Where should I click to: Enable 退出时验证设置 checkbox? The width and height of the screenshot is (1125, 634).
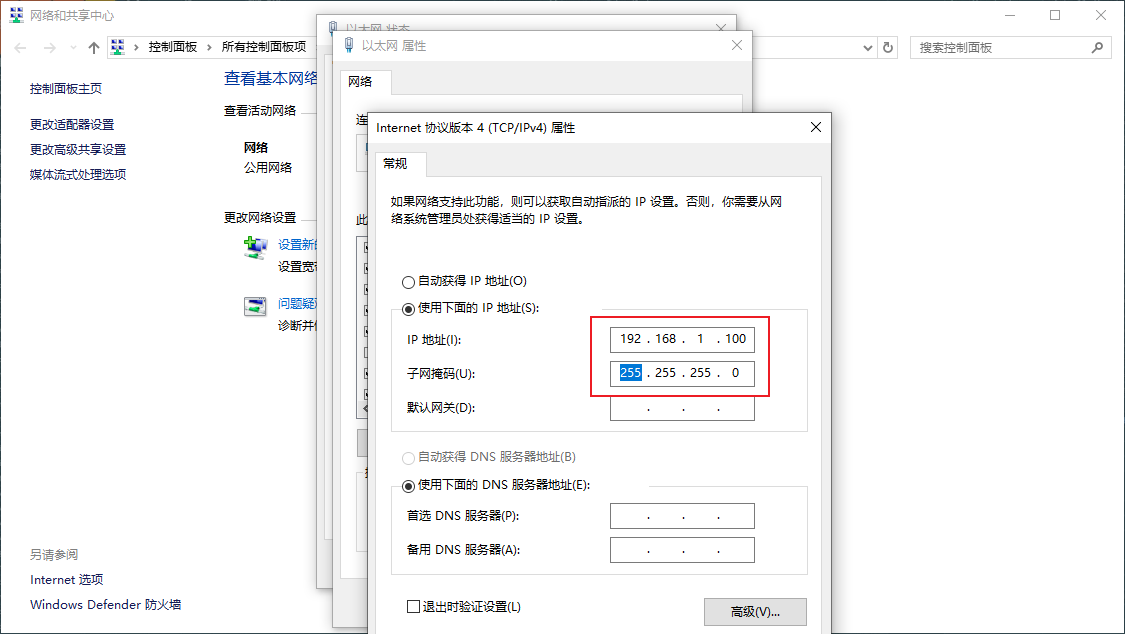(x=413, y=606)
